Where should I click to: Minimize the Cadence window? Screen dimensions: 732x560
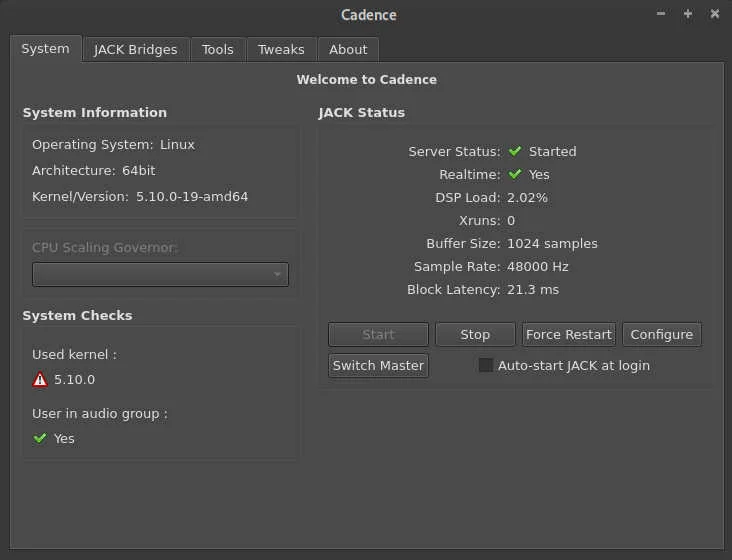pyautogui.click(x=661, y=14)
